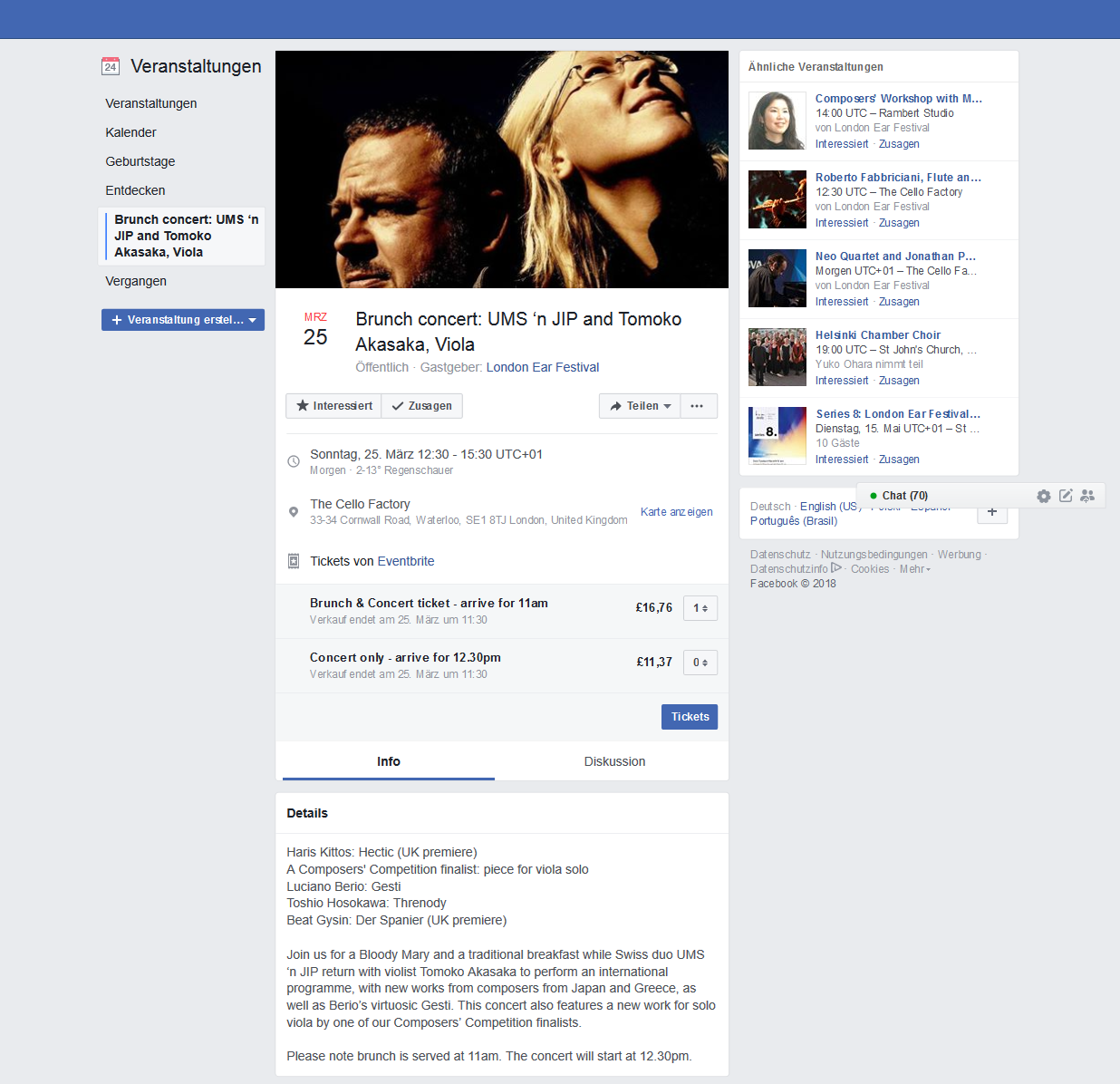Click the Composers' Workshop event thumbnail
Screen dimensions: 1120x1084
pyautogui.click(x=777, y=121)
